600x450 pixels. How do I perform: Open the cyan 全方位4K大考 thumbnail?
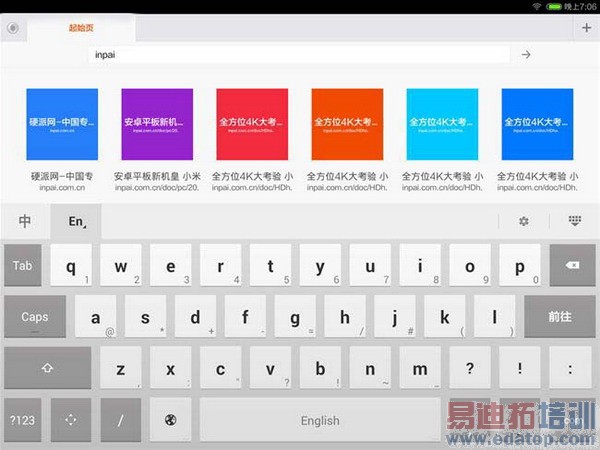tap(442, 124)
